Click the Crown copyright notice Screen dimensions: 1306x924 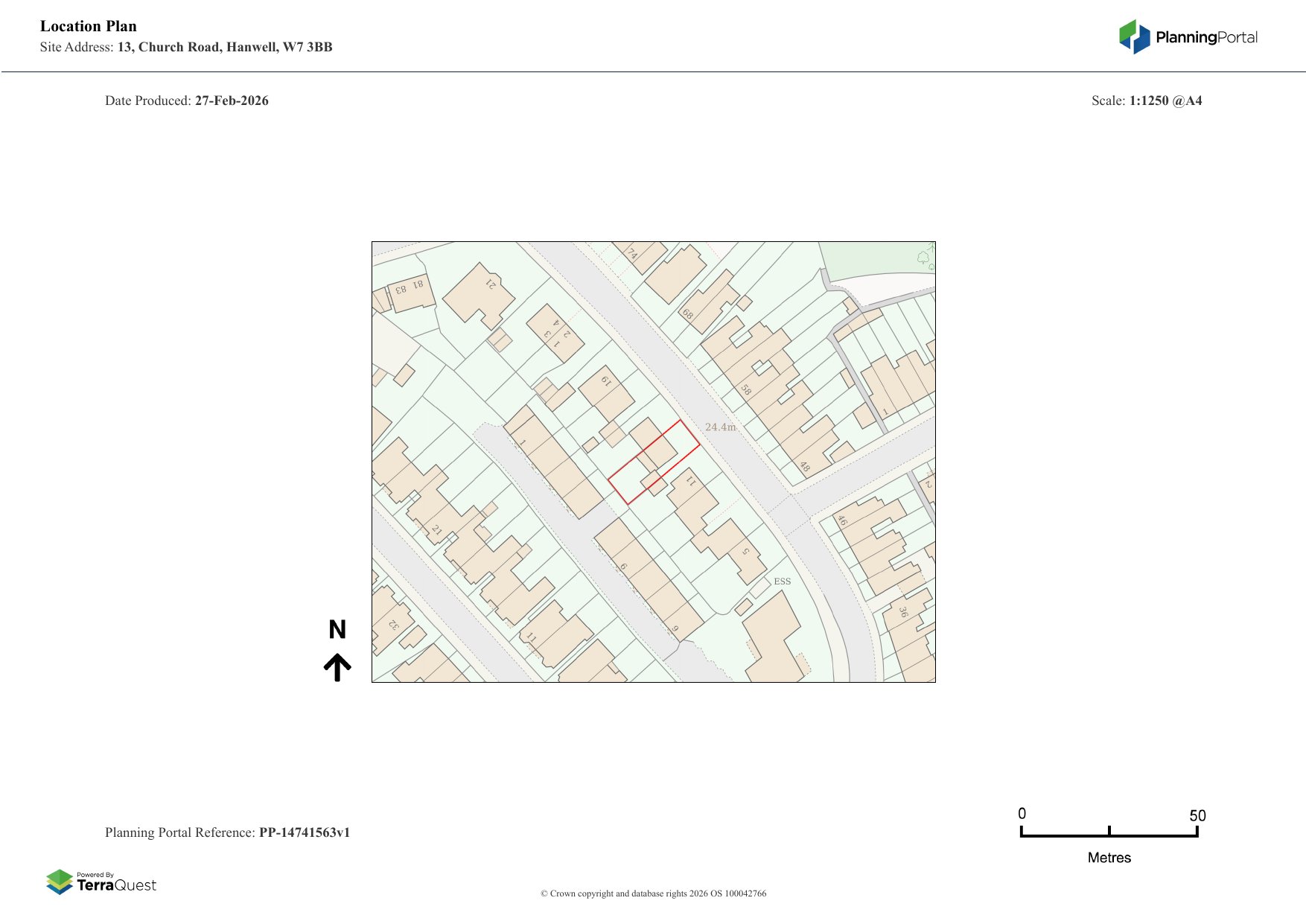point(653,893)
